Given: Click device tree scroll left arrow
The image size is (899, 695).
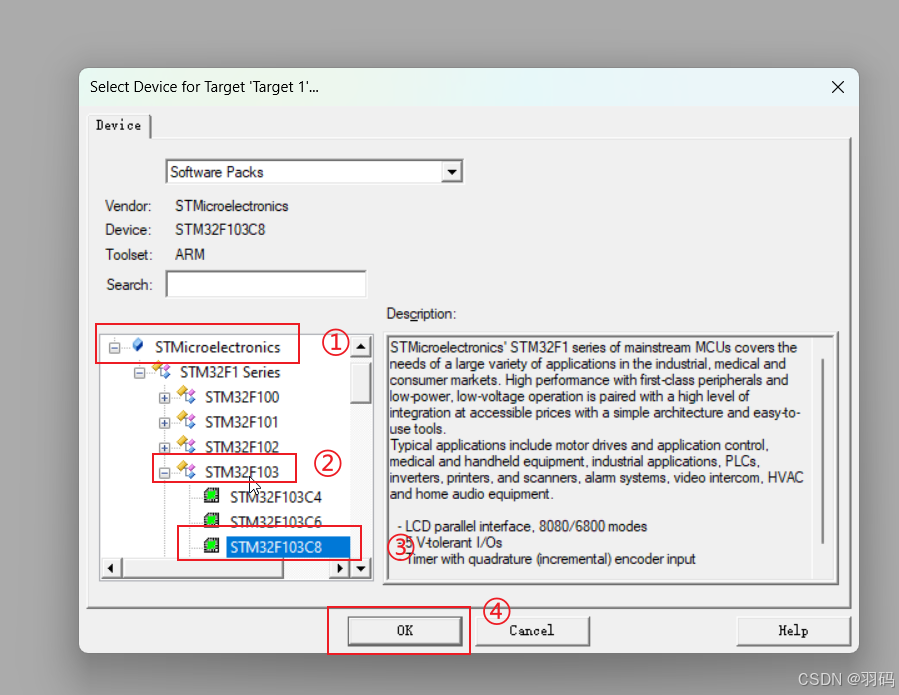Looking at the screenshot, I should click(111, 568).
